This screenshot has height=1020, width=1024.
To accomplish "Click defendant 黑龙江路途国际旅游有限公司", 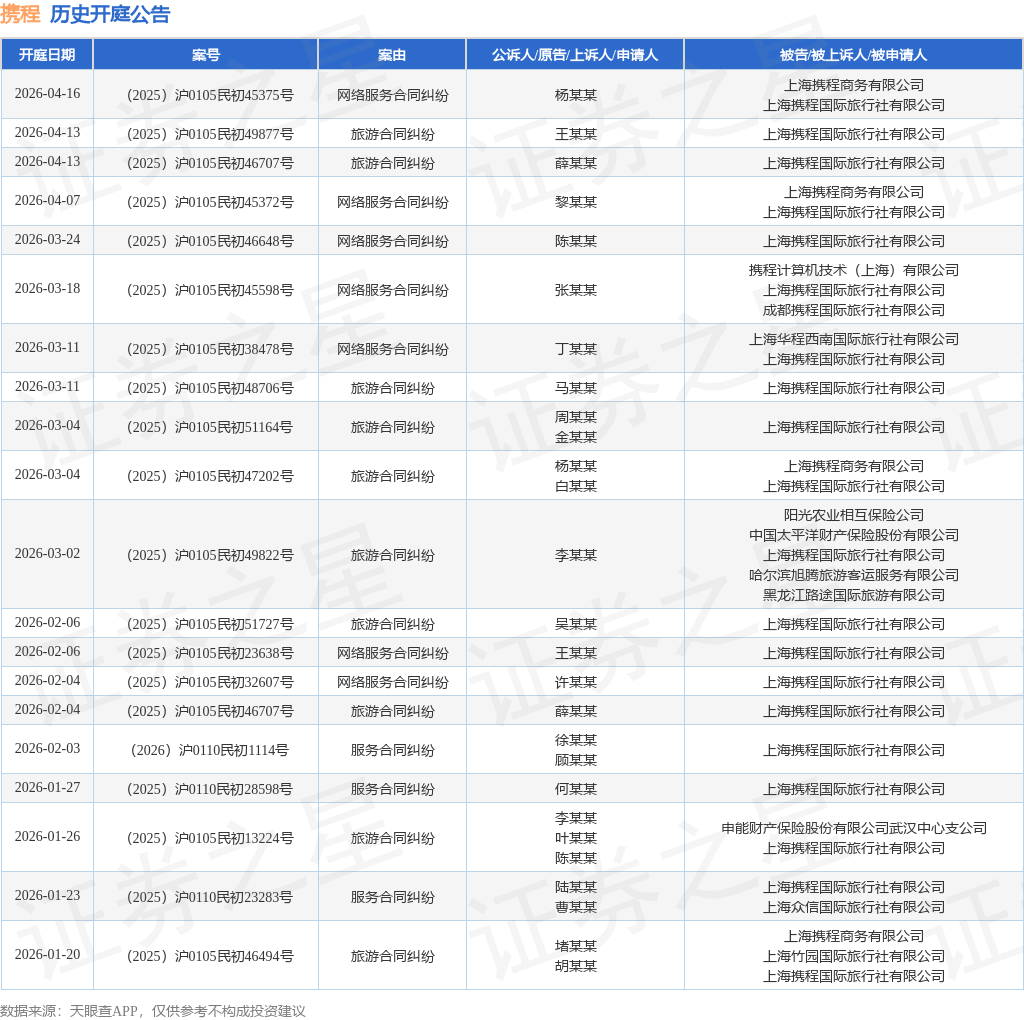I will click(854, 596).
